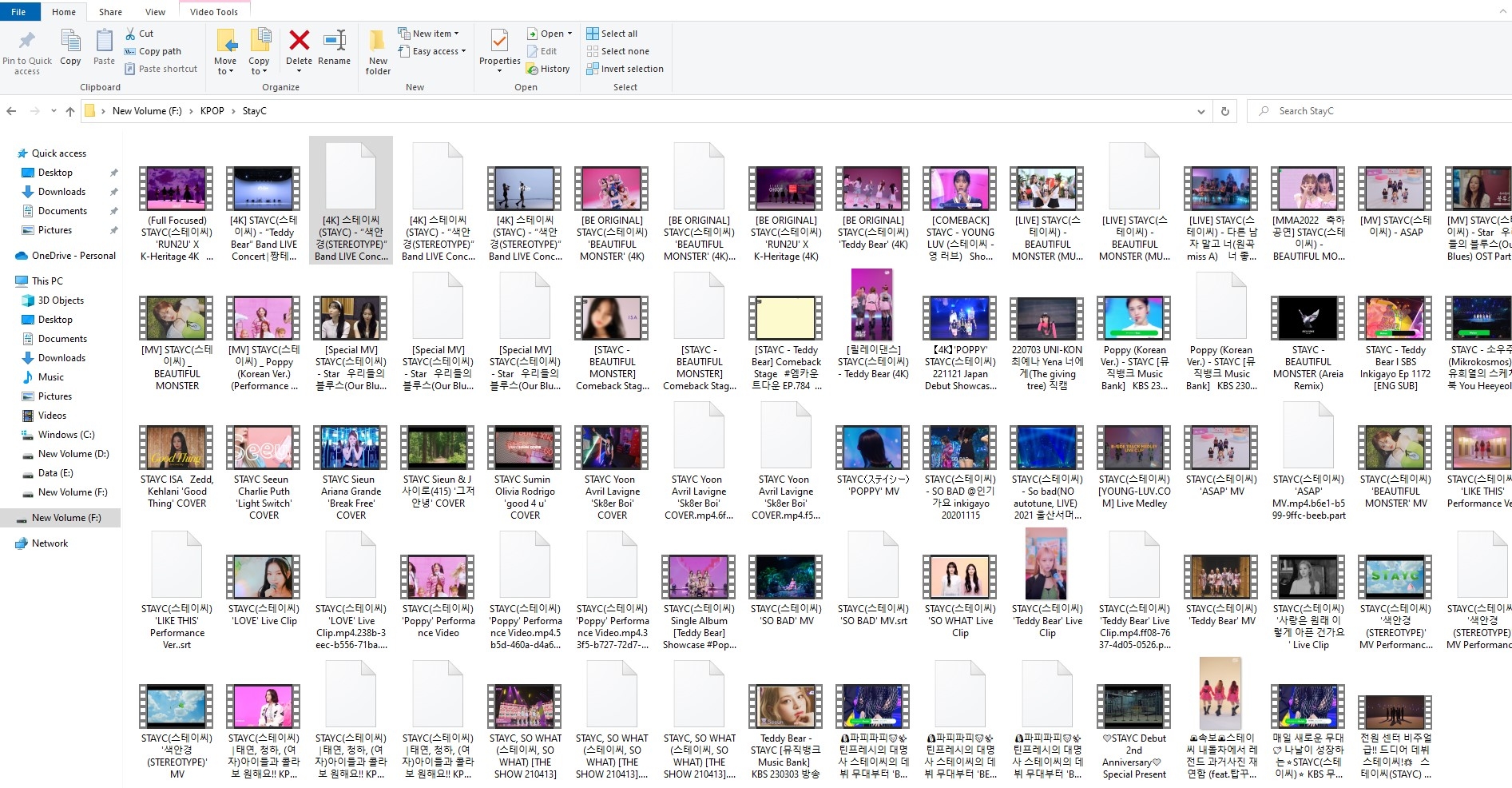Click Copy path in ribbon
This screenshot has width=1512, height=788.
tap(153, 51)
